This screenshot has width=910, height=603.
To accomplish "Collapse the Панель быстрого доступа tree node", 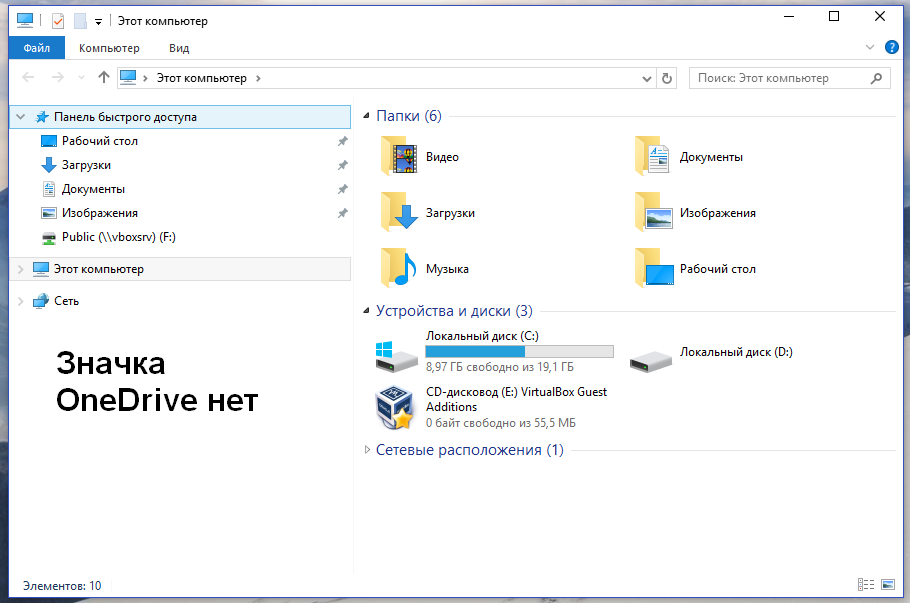I will click(x=21, y=117).
